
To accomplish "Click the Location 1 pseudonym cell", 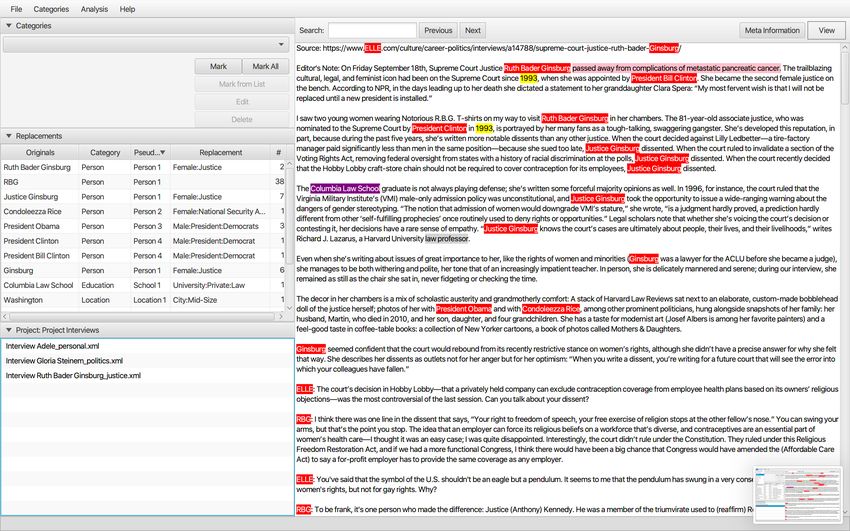I will click(x=150, y=300).
